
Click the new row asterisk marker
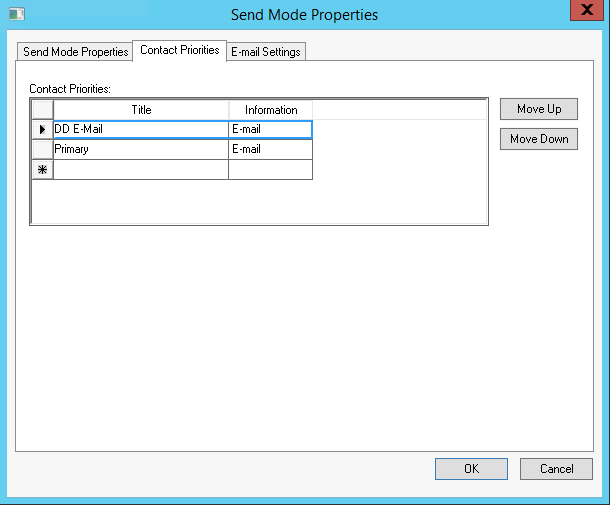[x=42, y=170]
